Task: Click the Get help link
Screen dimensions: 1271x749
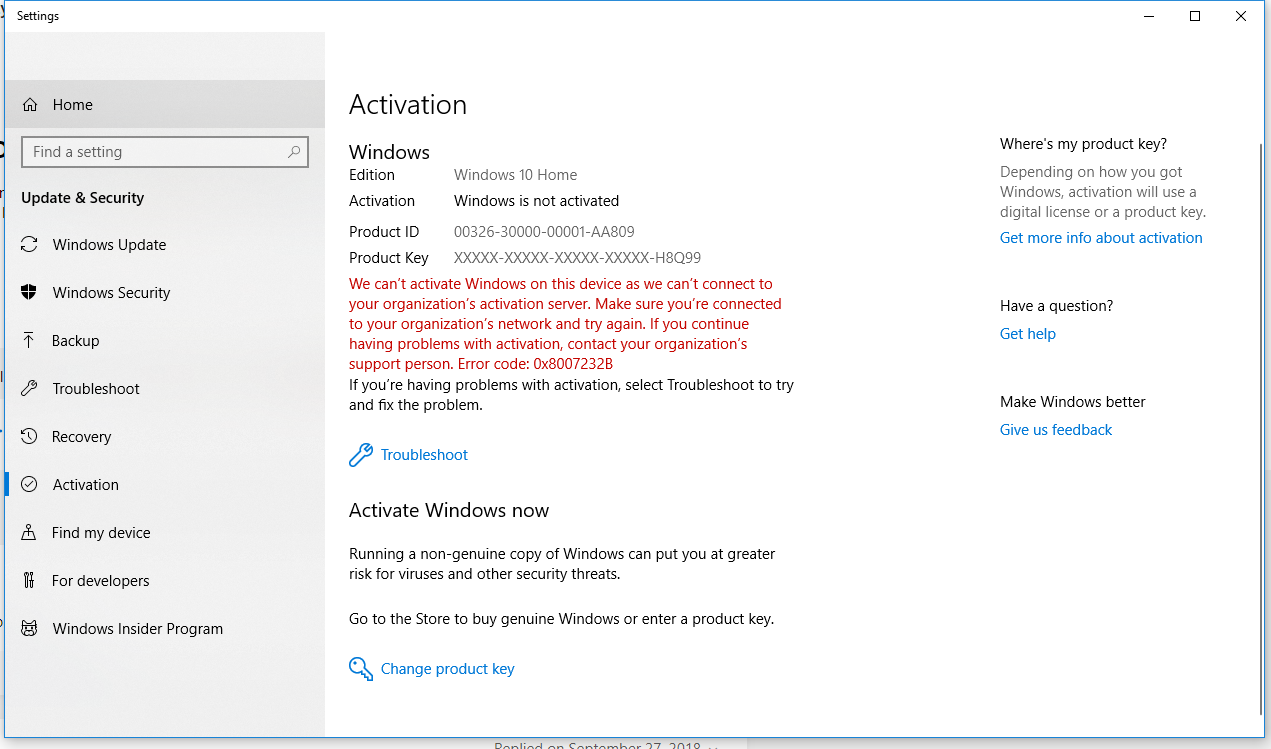Action: point(1028,334)
